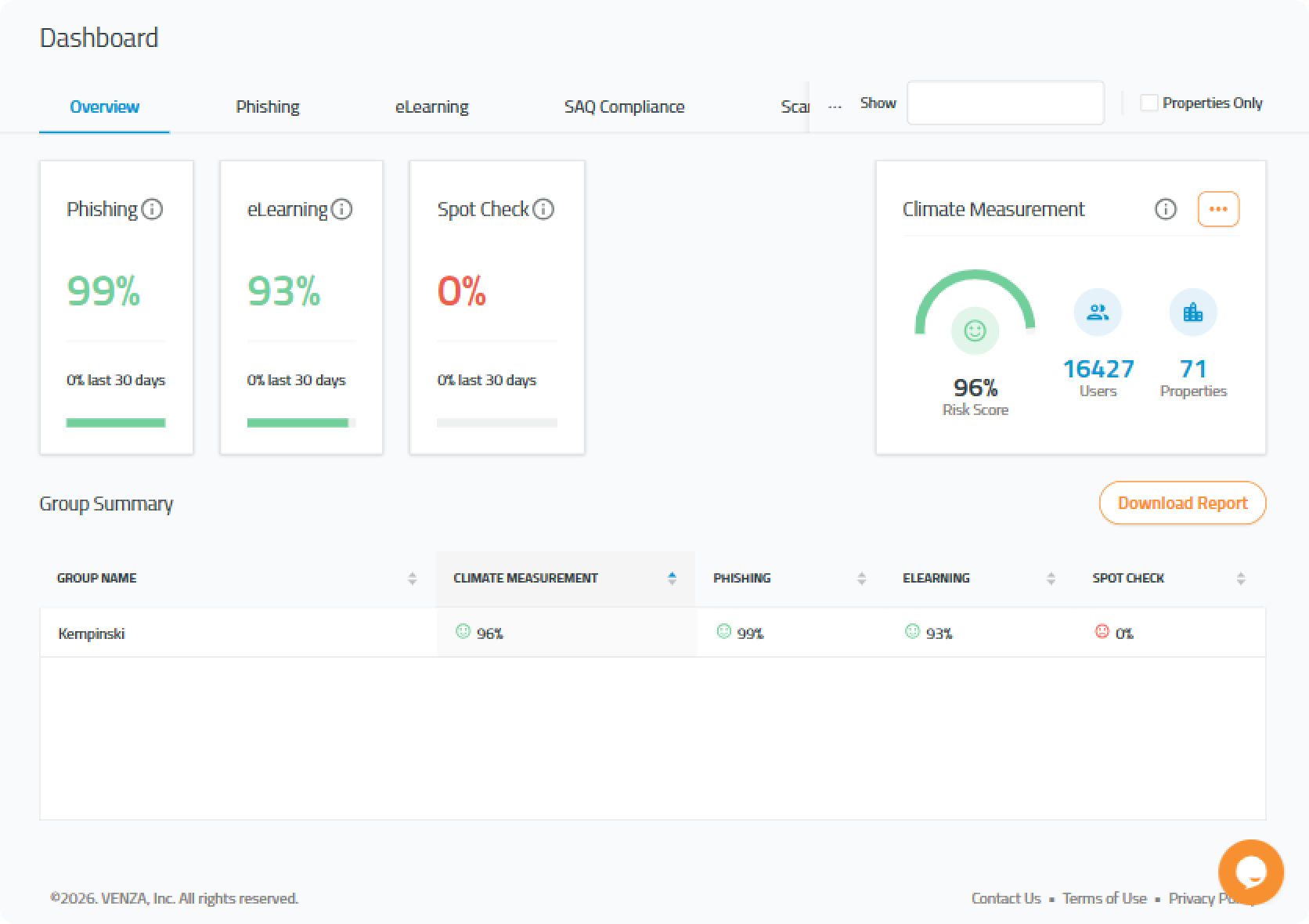Open the orange chat support bubble

click(x=1250, y=872)
